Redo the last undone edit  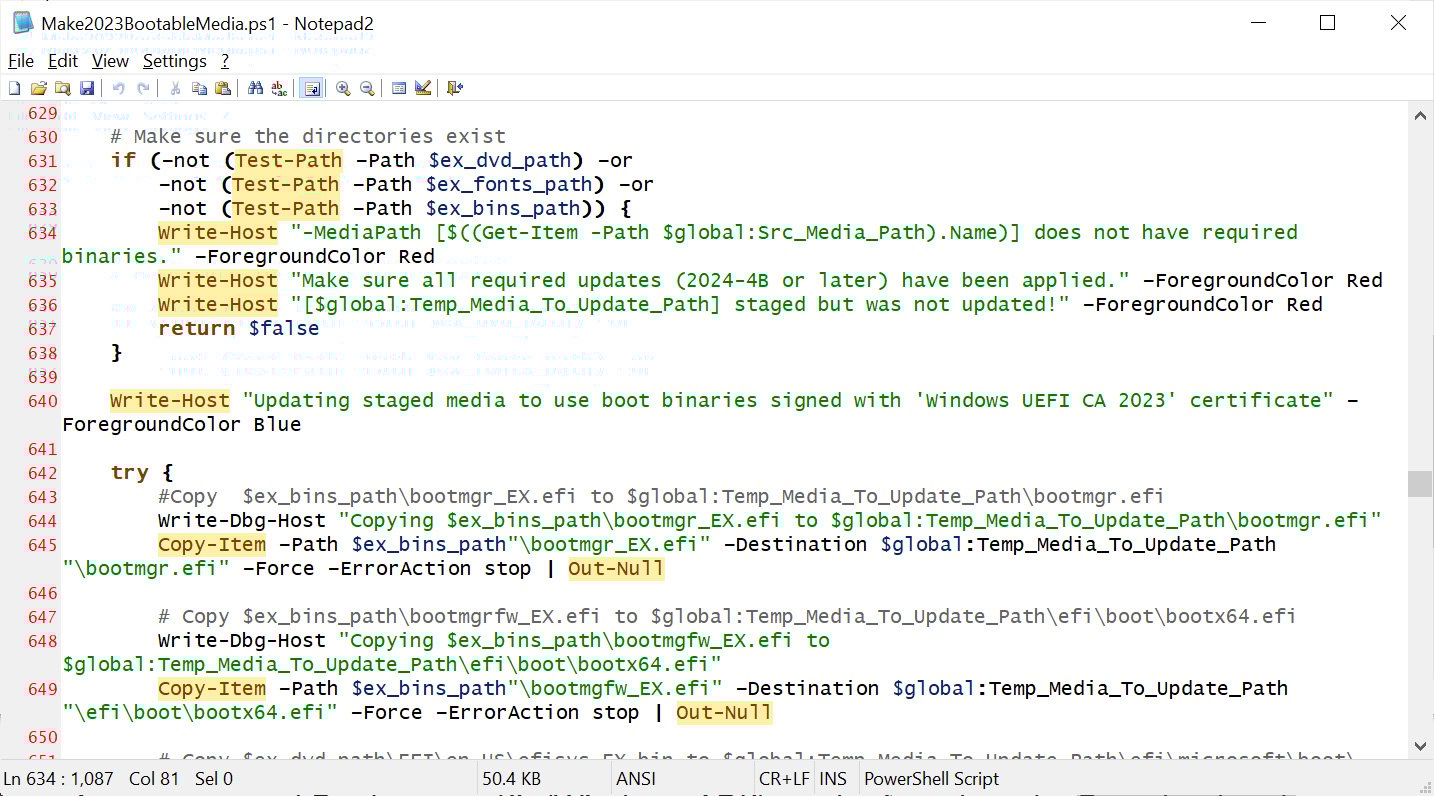[x=143, y=88]
